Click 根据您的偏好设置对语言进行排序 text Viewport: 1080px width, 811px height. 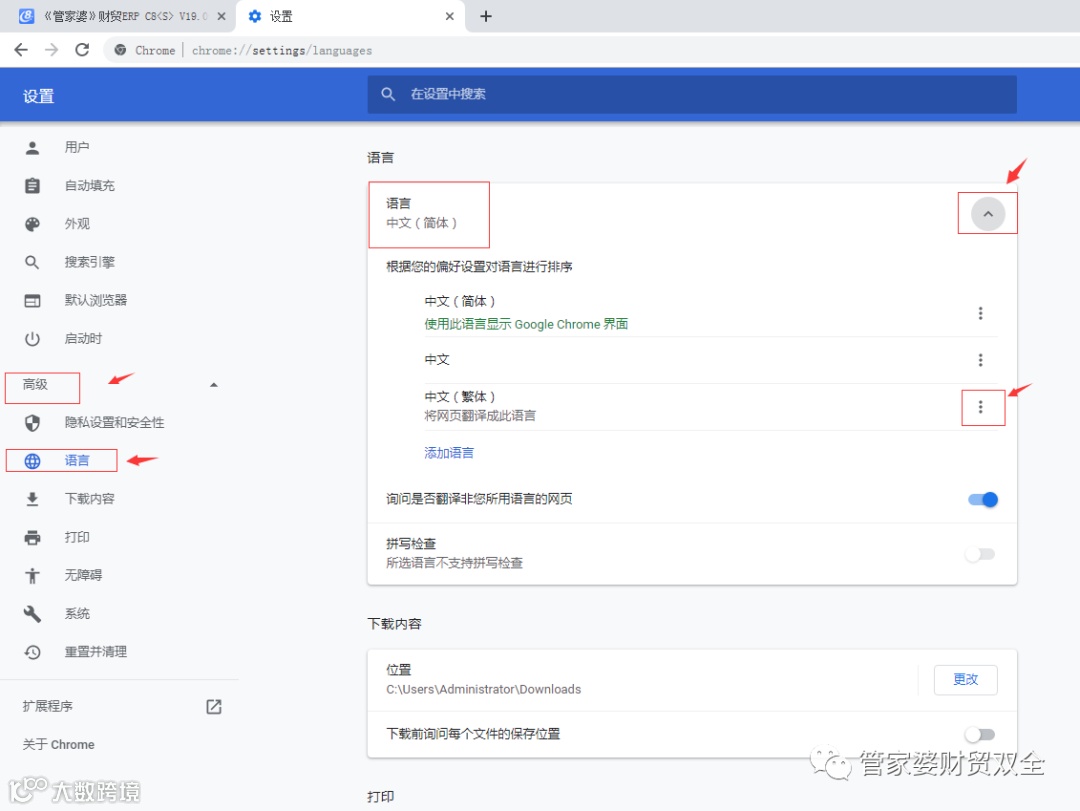[x=479, y=267]
